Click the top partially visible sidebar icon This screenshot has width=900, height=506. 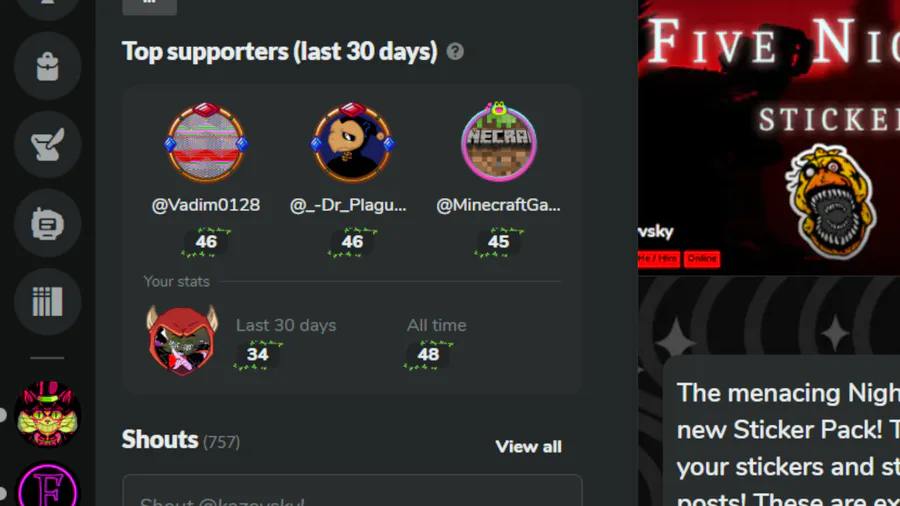48,7
